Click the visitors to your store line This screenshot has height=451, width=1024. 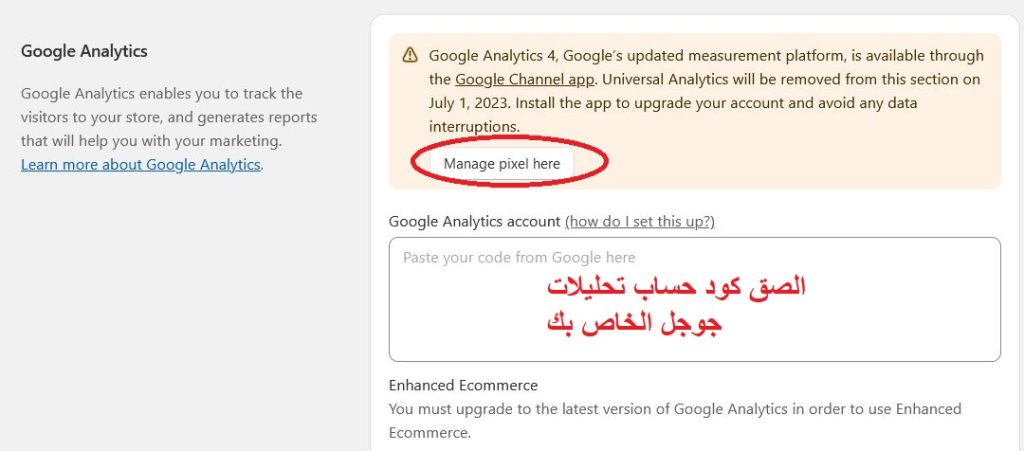[168, 117]
